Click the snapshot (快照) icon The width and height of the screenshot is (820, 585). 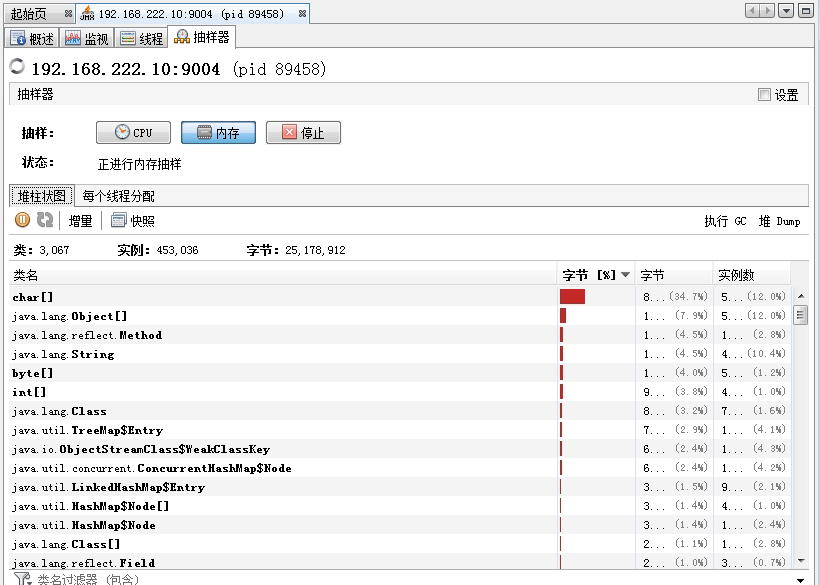(118, 220)
